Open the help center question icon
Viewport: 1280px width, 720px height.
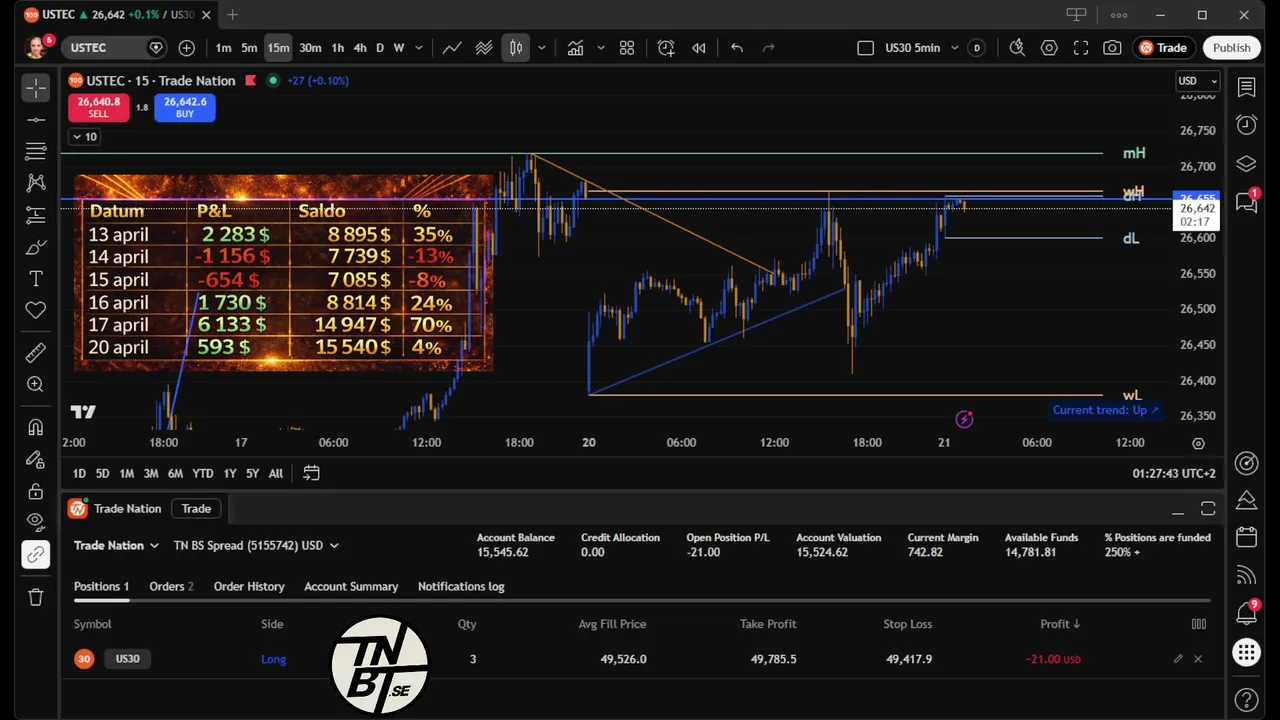(x=1246, y=699)
